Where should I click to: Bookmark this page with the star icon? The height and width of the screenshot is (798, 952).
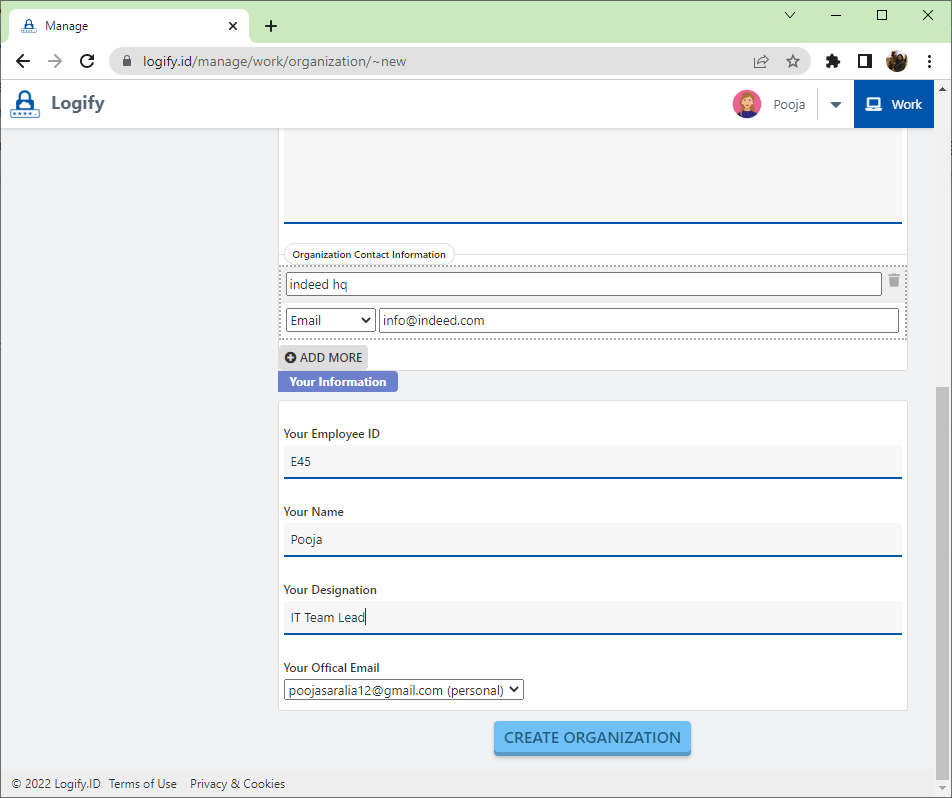tap(793, 61)
